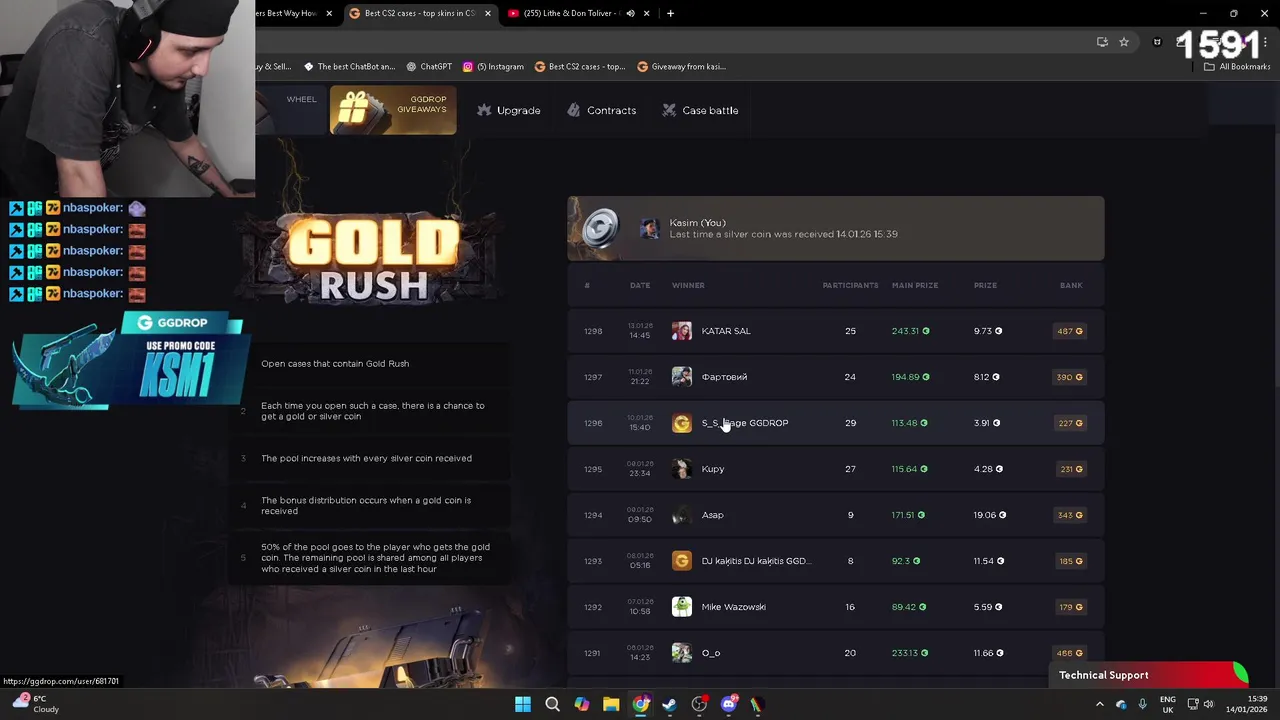Open DJ kakjtis winner profile
The width and height of the screenshot is (1280, 720).
pos(755,561)
